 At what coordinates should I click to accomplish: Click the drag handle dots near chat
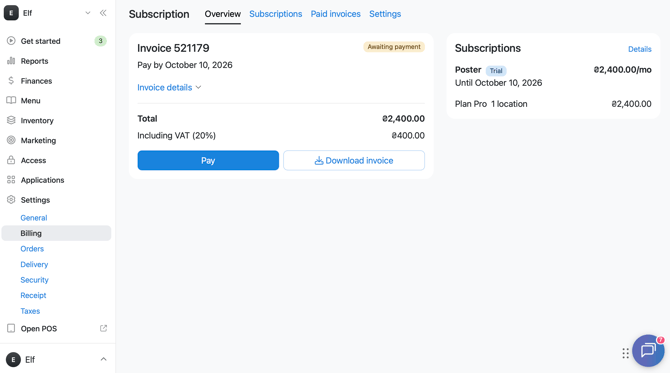pyautogui.click(x=626, y=353)
